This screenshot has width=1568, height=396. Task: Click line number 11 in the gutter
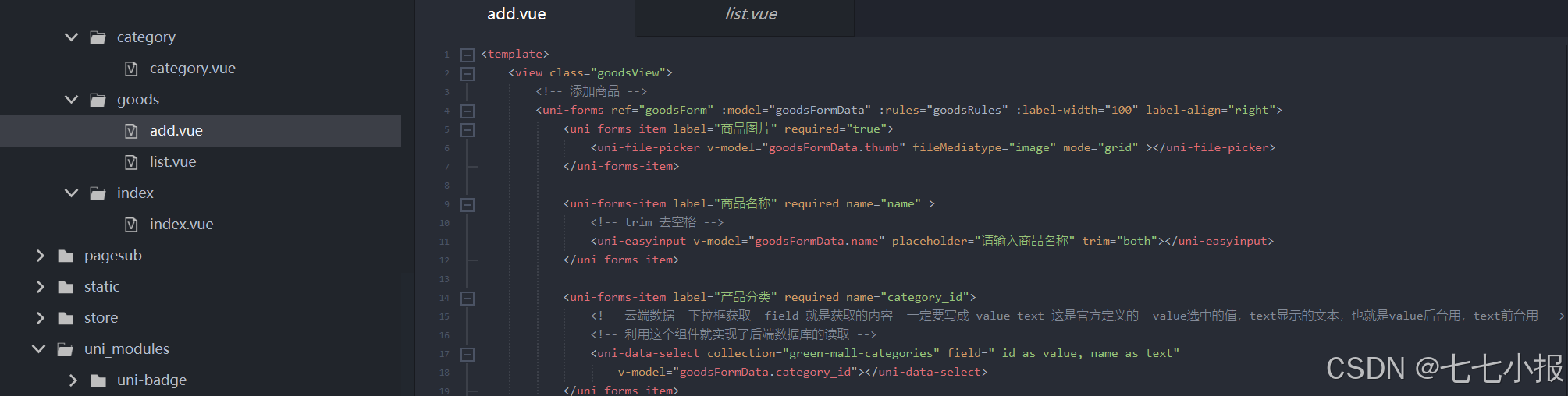pyautogui.click(x=444, y=242)
